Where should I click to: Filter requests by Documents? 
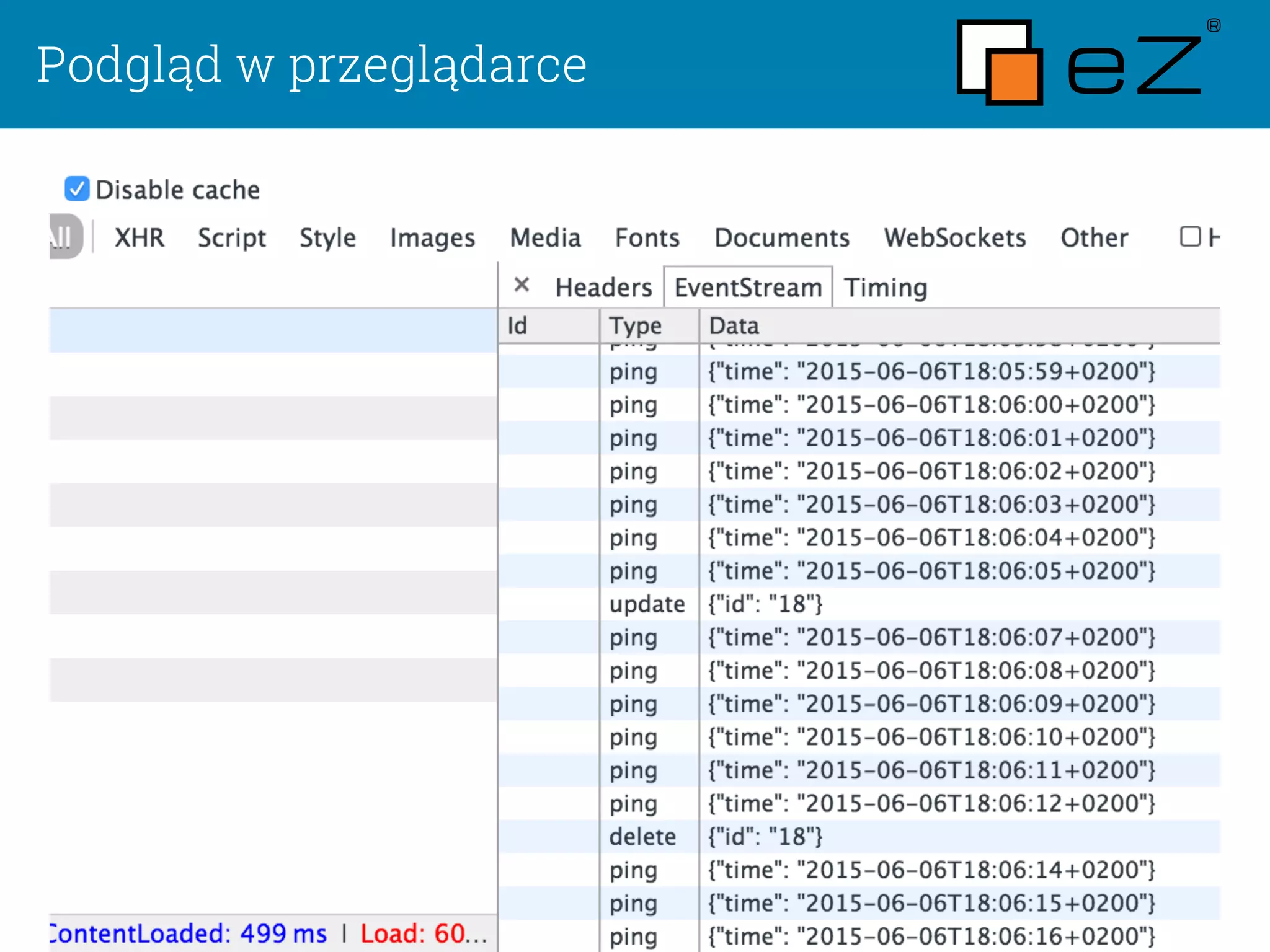(782, 238)
